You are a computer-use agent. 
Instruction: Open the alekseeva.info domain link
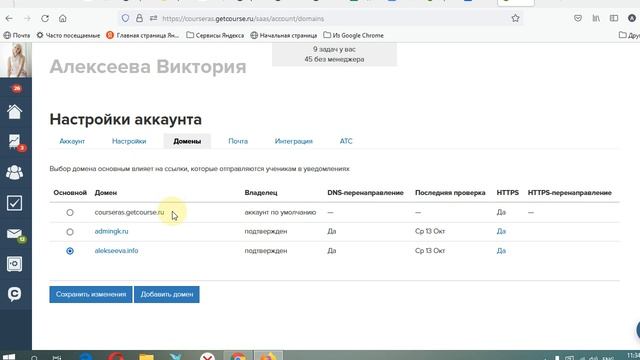pos(116,251)
